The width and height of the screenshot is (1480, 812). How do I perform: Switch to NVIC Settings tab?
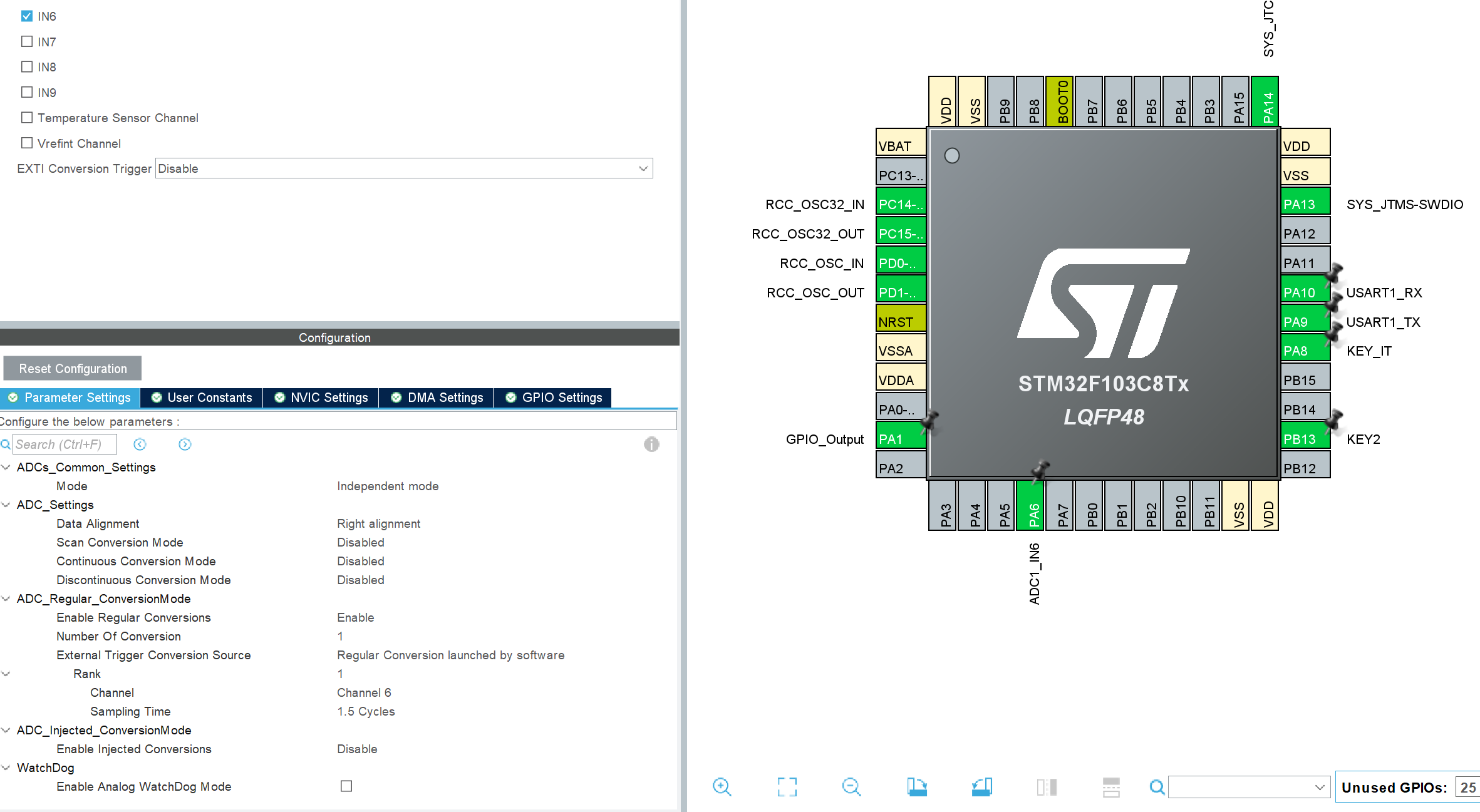pos(321,398)
